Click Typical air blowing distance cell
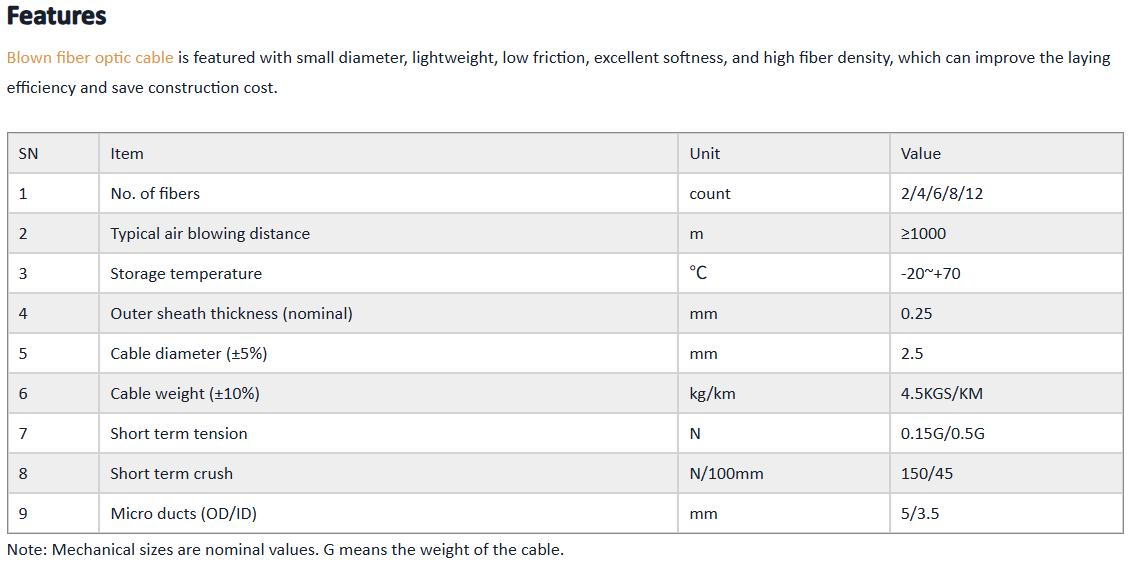The image size is (1136, 565). [388, 233]
